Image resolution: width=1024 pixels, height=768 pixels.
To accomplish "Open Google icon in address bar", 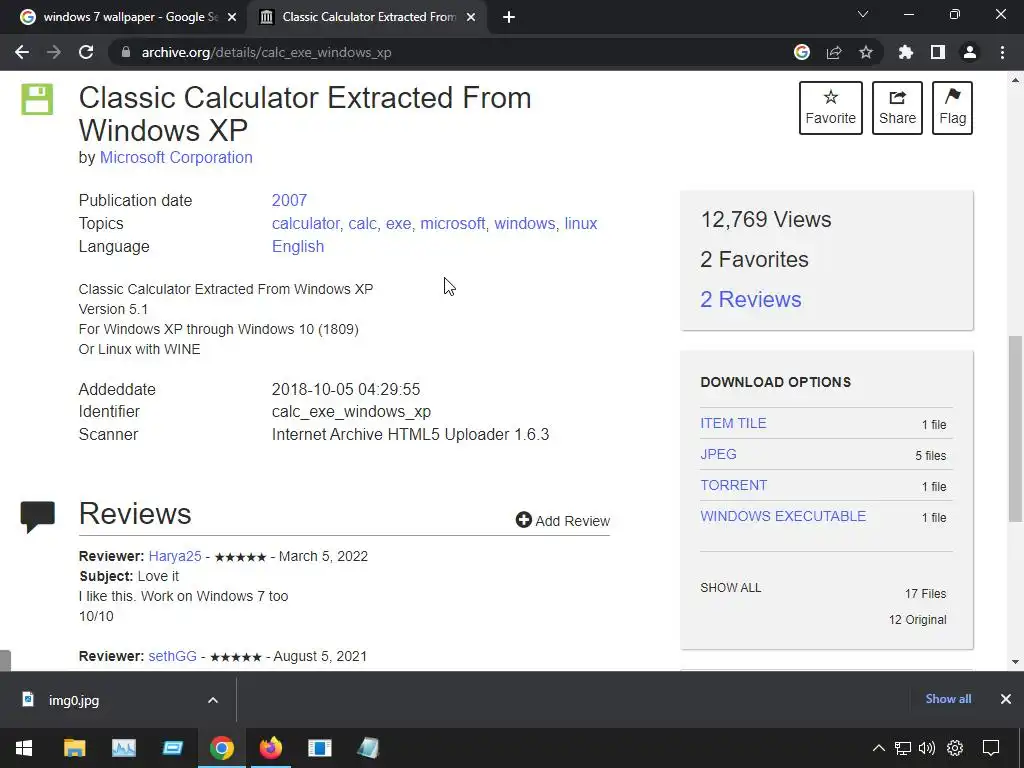I will 802,52.
